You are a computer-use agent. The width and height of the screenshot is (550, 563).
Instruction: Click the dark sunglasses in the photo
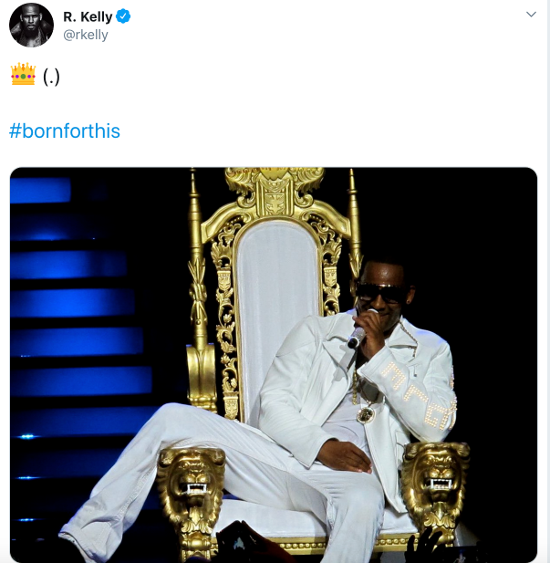[382, 293]
